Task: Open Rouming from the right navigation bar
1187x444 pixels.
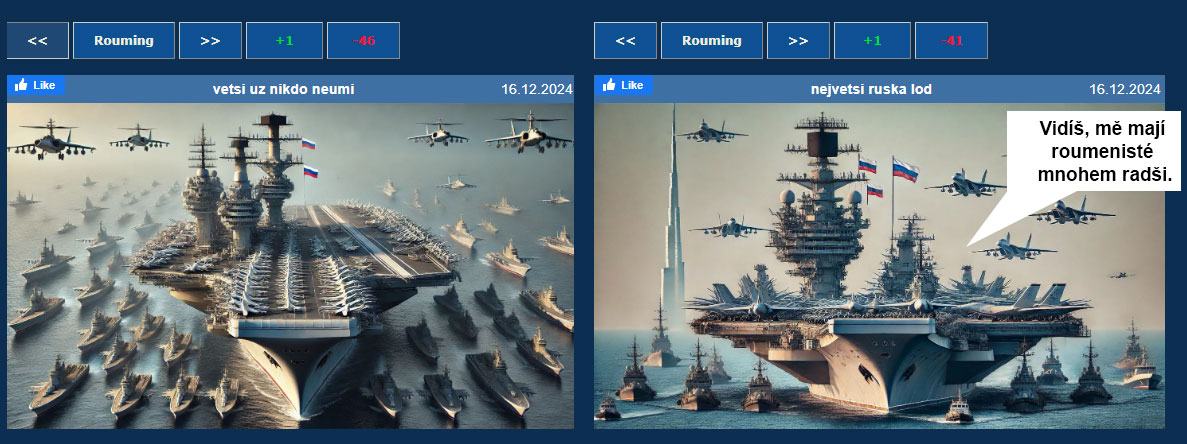Action: tap(712, 41)
